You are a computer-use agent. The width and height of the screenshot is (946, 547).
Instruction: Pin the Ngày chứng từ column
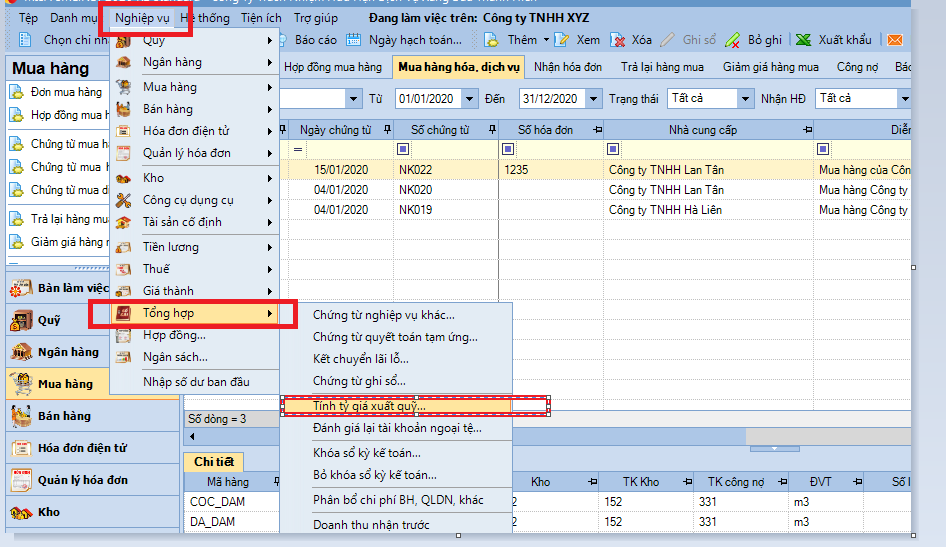pyautogui.click(x=387, y=130)
